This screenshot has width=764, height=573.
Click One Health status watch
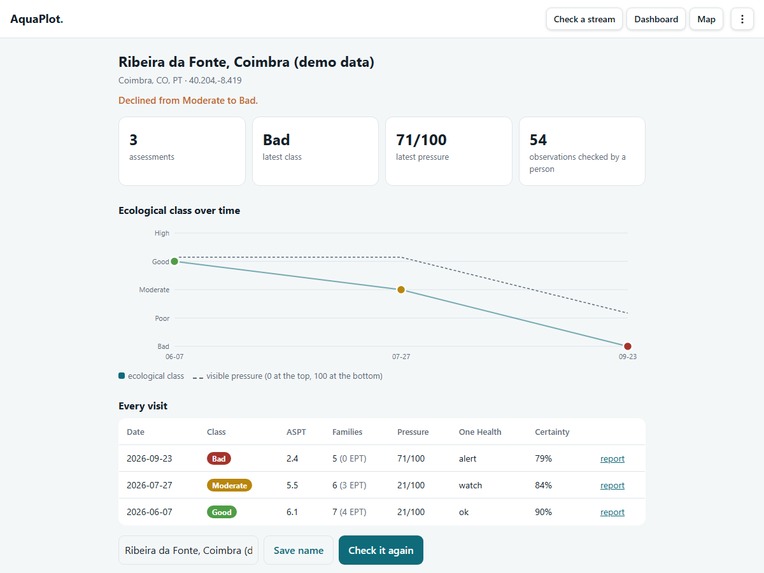pyautogui.click(x=470, y=485)
